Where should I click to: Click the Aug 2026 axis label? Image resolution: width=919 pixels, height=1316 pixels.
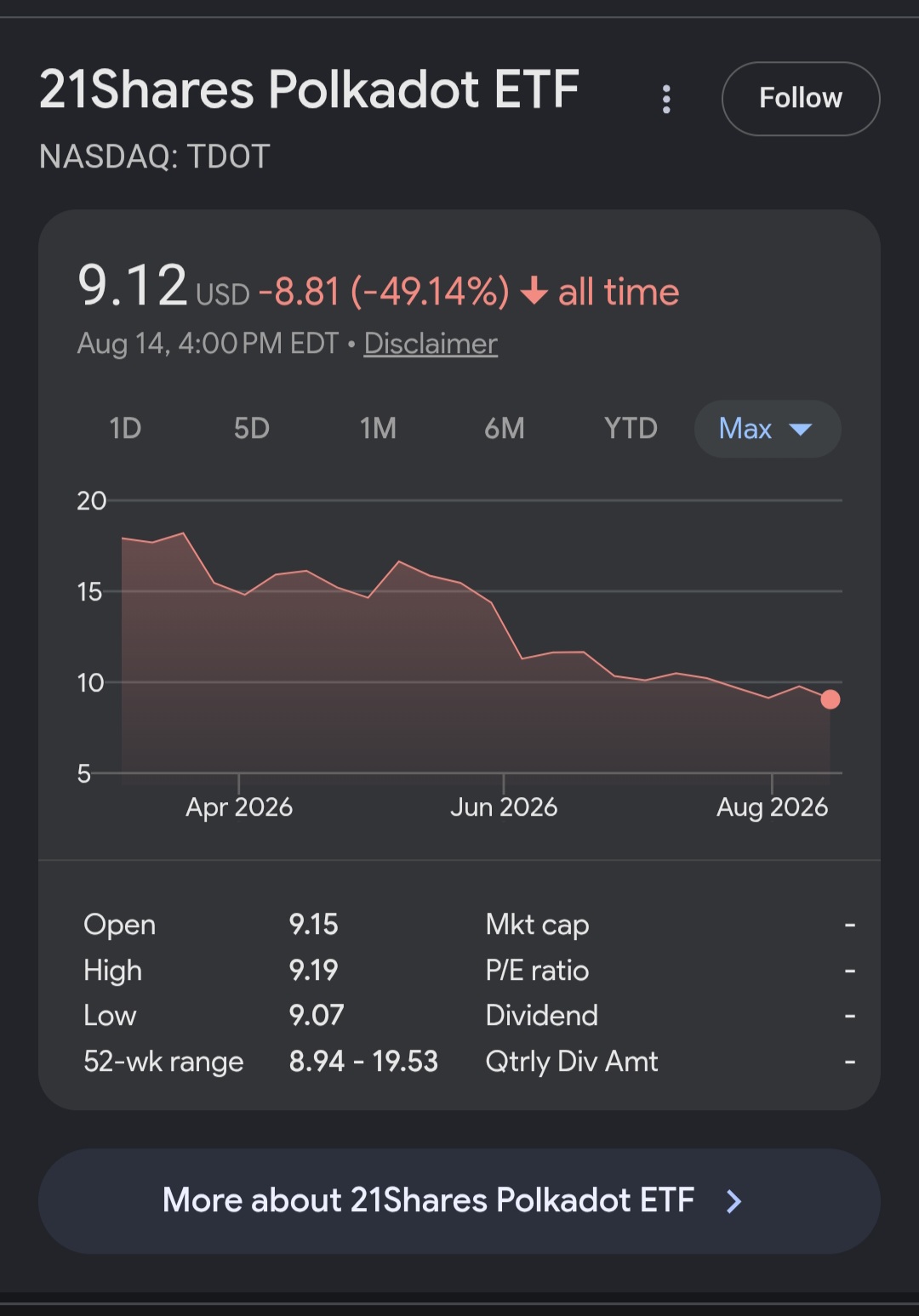click(x=772, y=806)
